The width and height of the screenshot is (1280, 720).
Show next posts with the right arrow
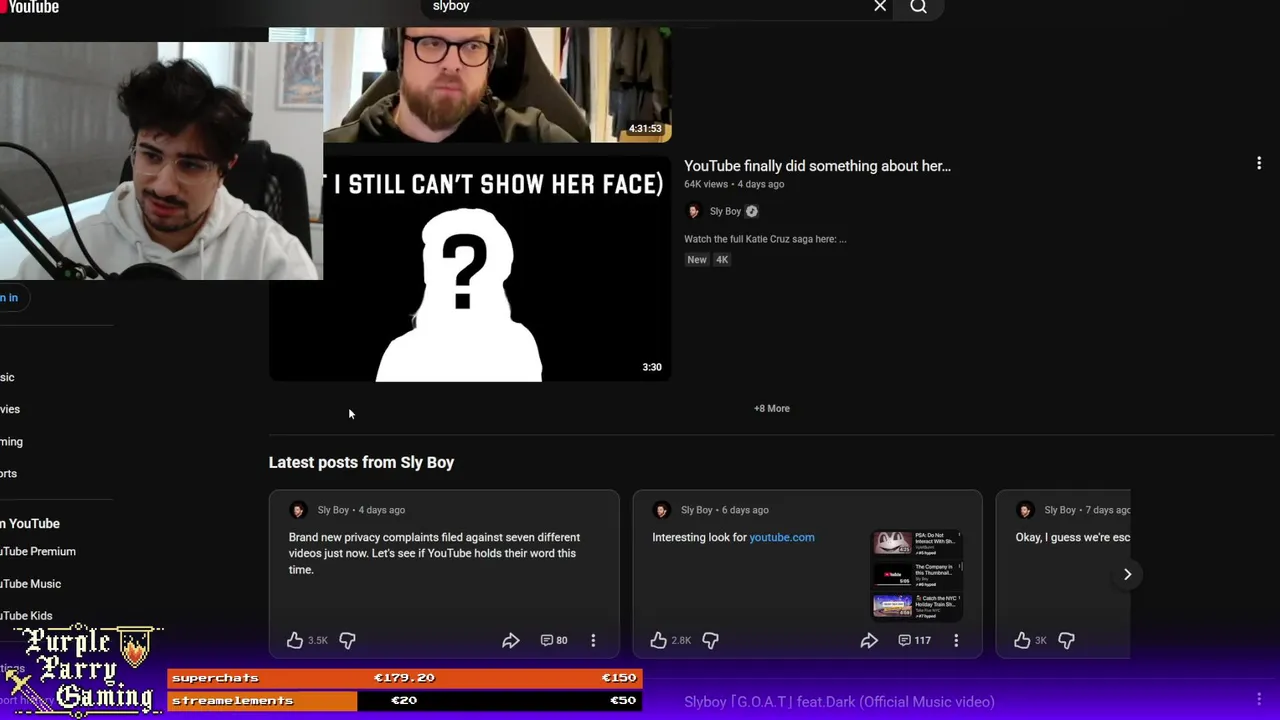[1127, 574]
